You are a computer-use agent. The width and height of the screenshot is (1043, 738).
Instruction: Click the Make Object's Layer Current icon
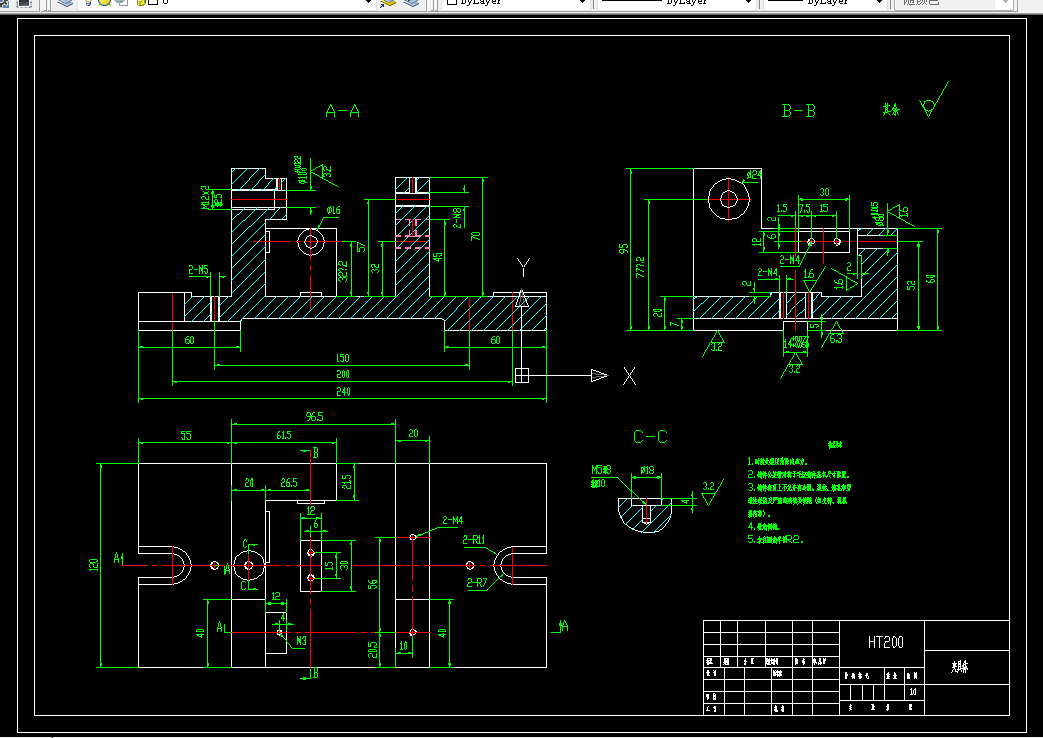point(388,3)
